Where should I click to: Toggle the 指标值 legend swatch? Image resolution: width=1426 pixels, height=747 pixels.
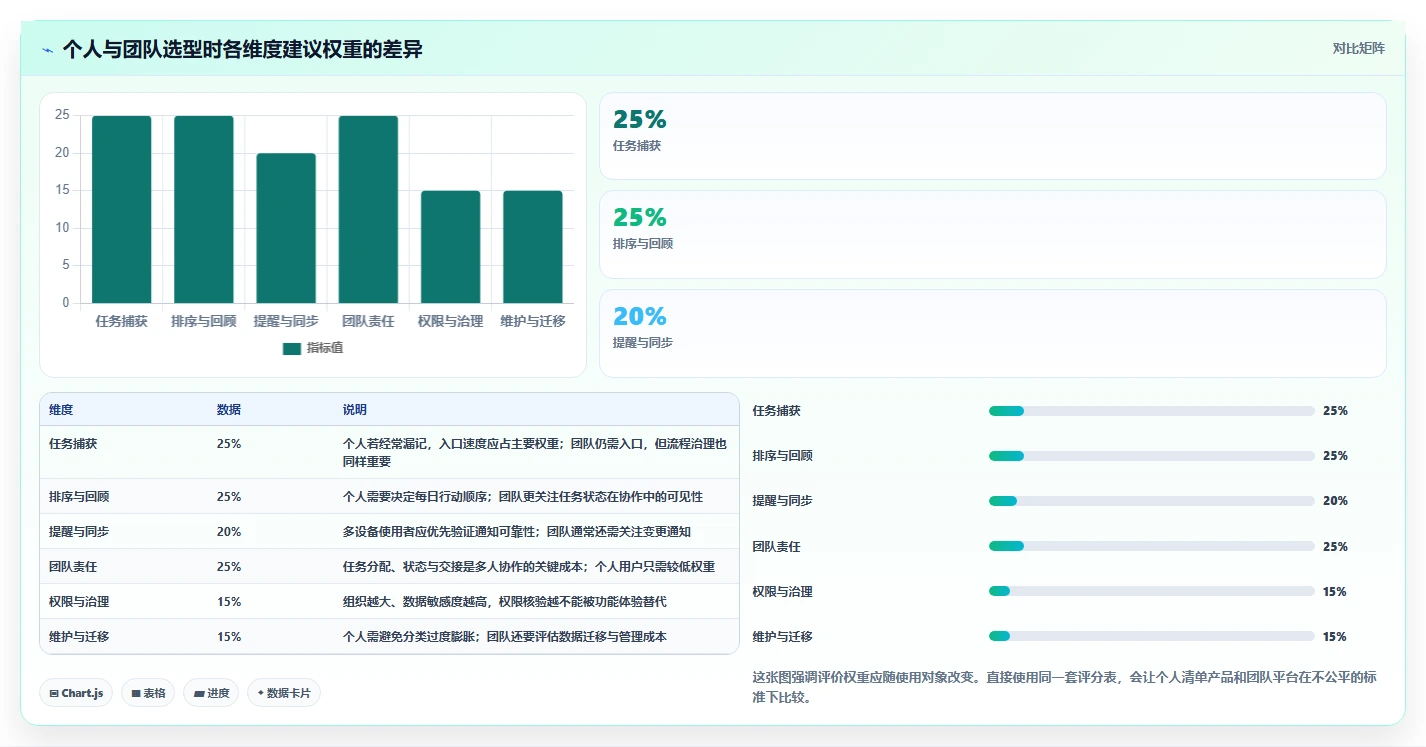[x=292, y=348]
